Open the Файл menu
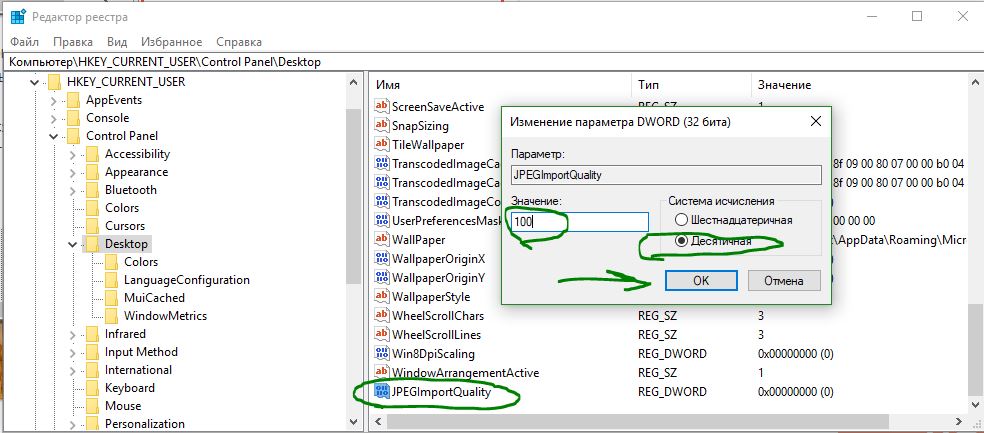 click(24, 42)
